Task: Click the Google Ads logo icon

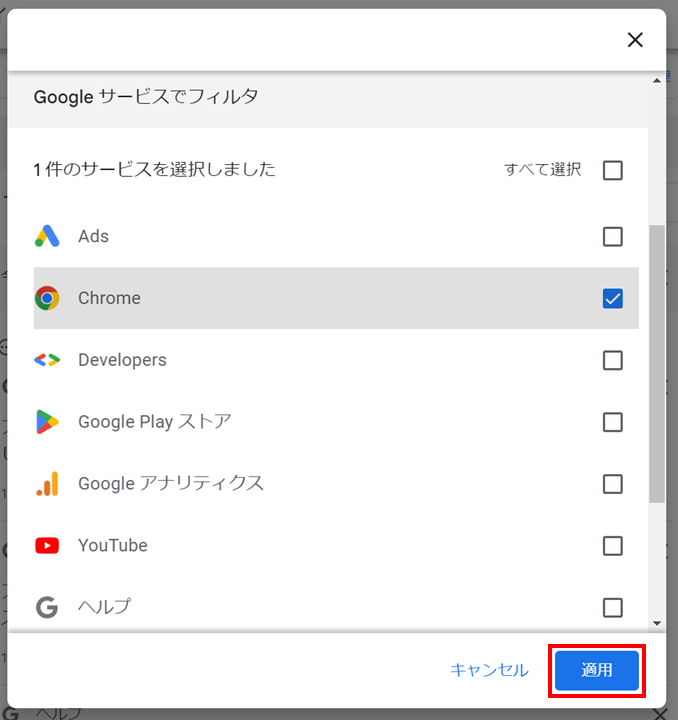Action: [x=47, y=236]
